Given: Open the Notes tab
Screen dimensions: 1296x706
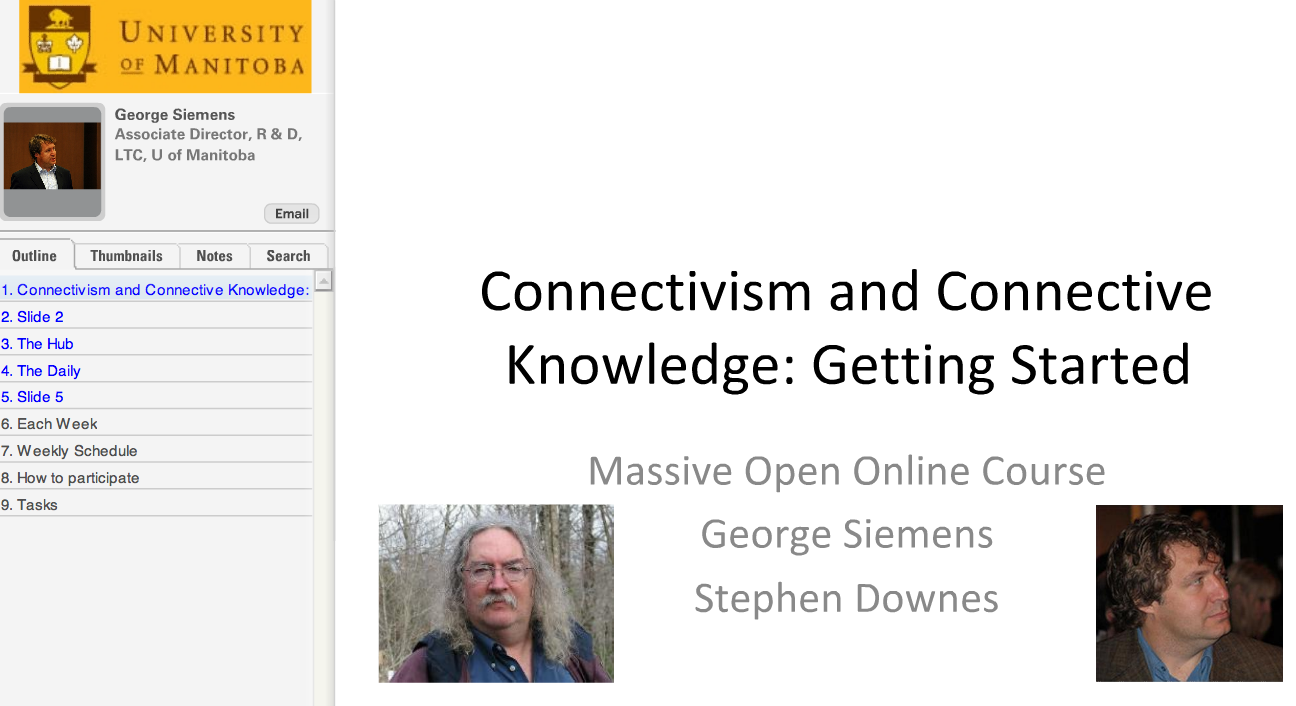Looking at the screenshot, I should tap(214, 255).
